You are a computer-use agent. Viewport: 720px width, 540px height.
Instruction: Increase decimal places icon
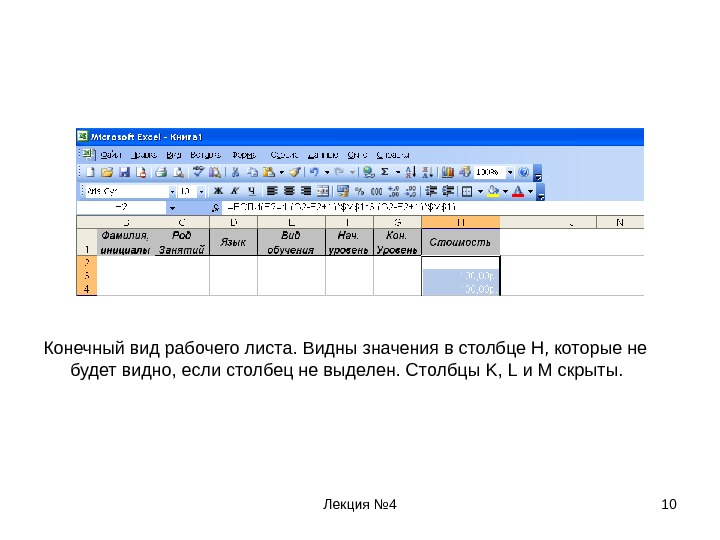pyautogui.click(x=394, y=191)
